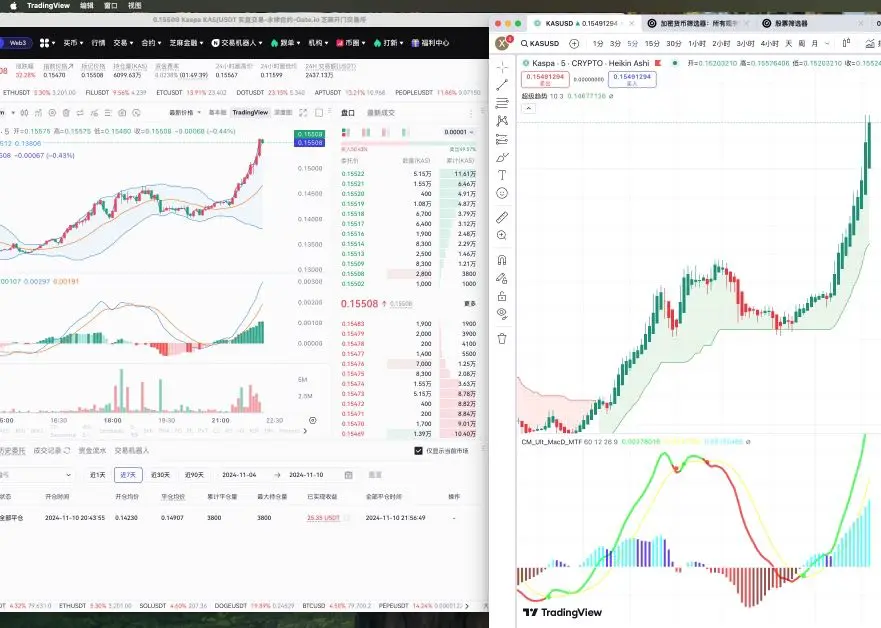The image size is (881, 628).
Task: Toggle stay-in-drawing-mode pencil lock icon
Action: [502, 278]
